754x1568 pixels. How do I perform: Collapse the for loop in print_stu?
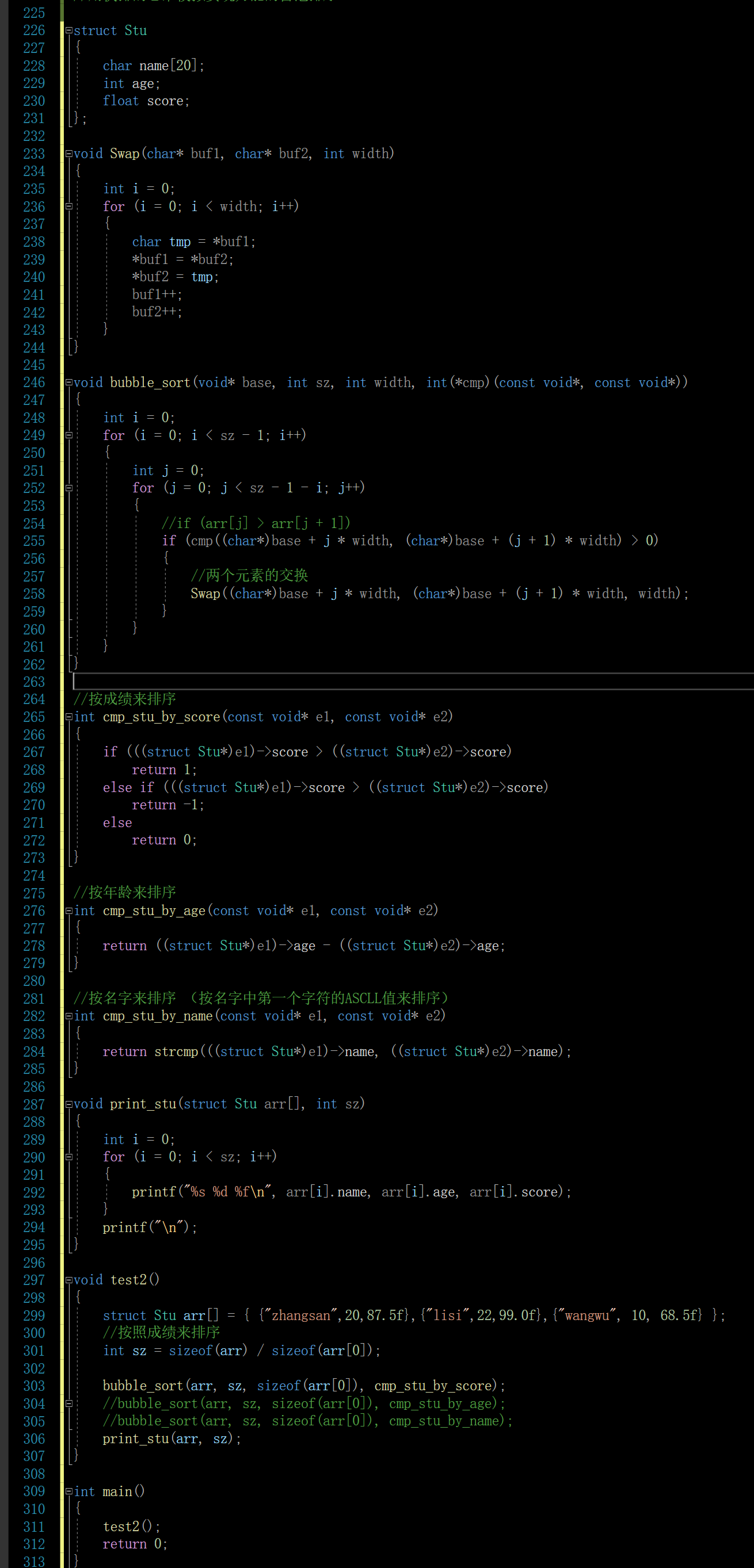[x=69, y=1157]
